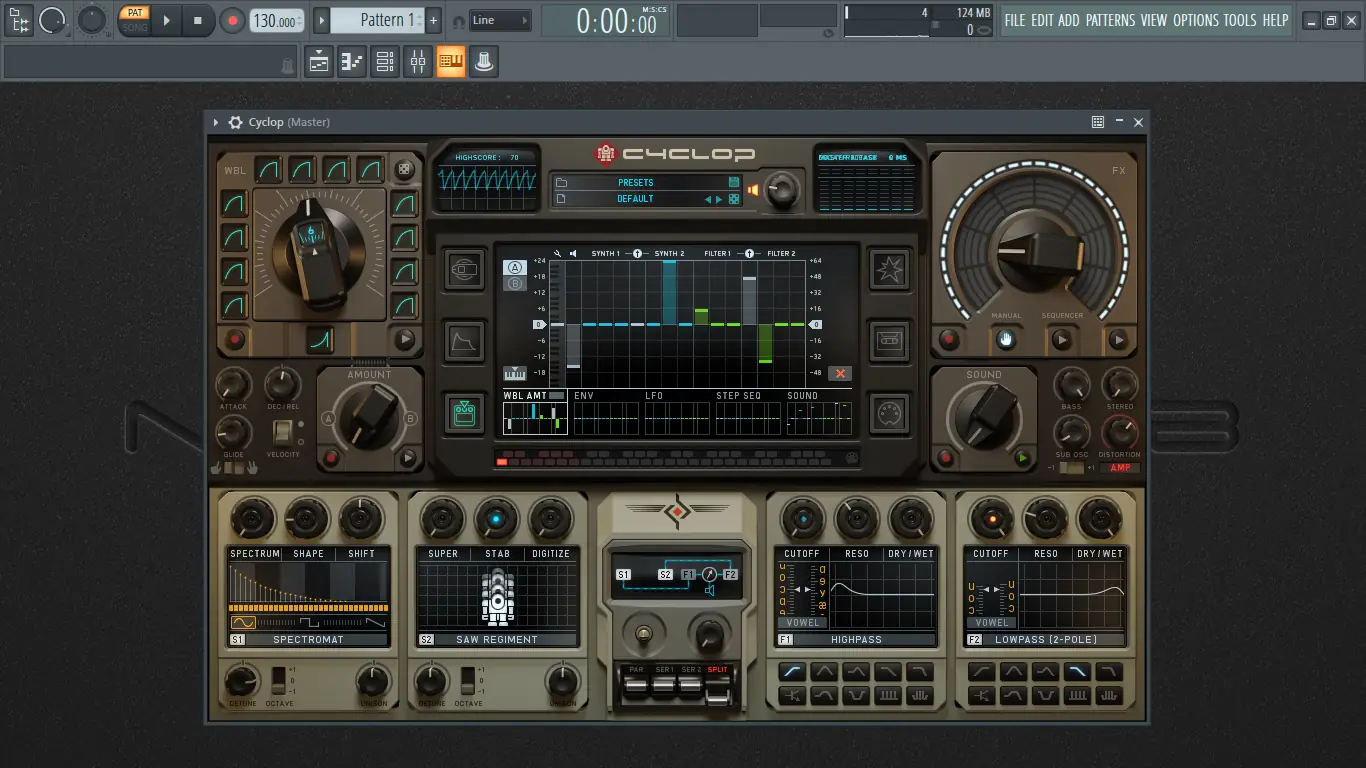The image size is (1366, 768).
Task: Open S1 SPECTROMAT synth type selector
Action: point(309,639)
